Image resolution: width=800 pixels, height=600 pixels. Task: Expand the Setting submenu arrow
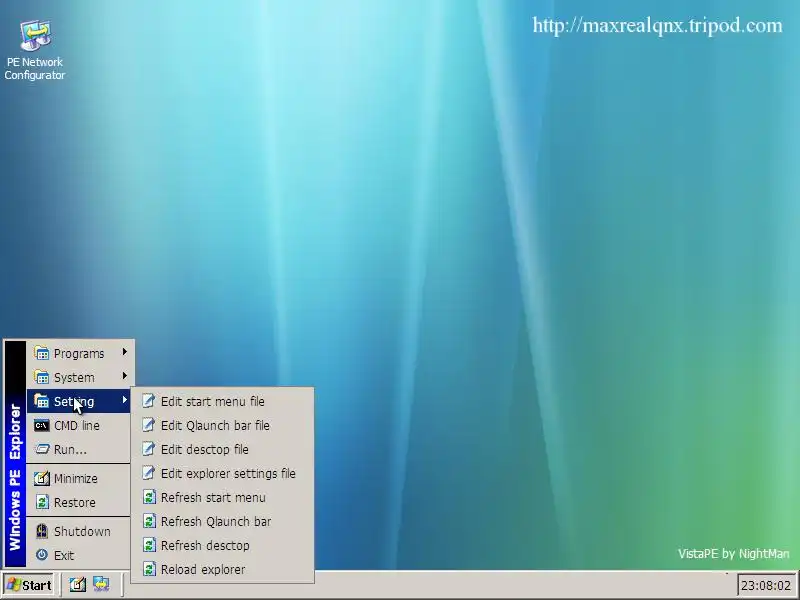click(124, 399)
